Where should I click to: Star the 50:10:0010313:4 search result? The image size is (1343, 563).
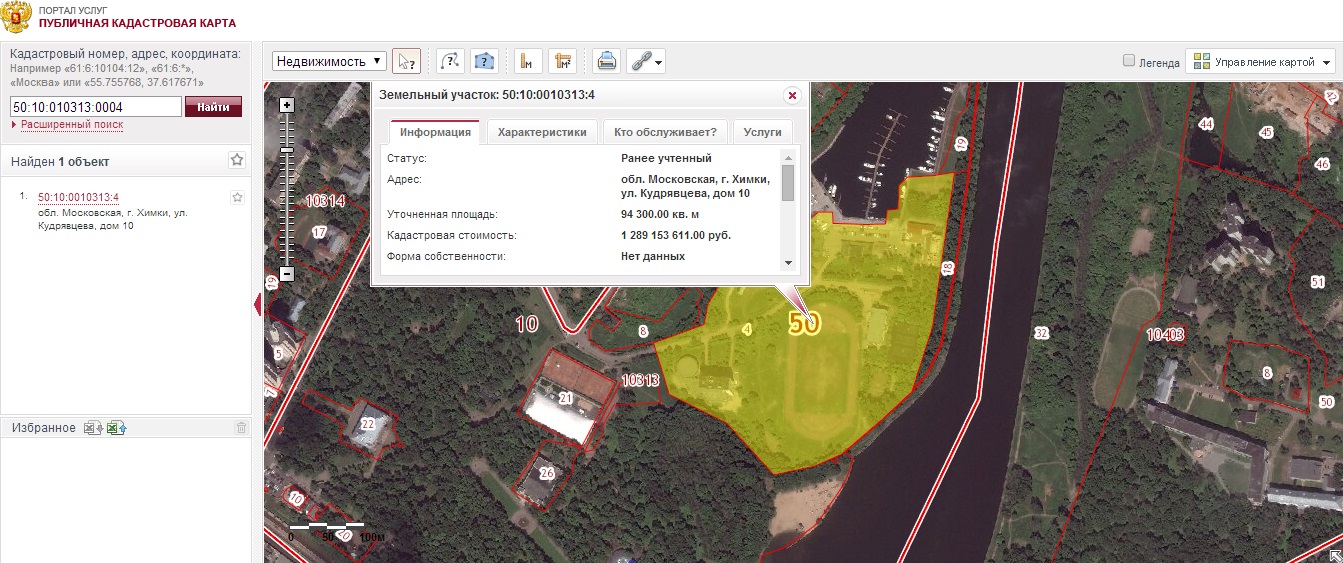tap(237, 198)
